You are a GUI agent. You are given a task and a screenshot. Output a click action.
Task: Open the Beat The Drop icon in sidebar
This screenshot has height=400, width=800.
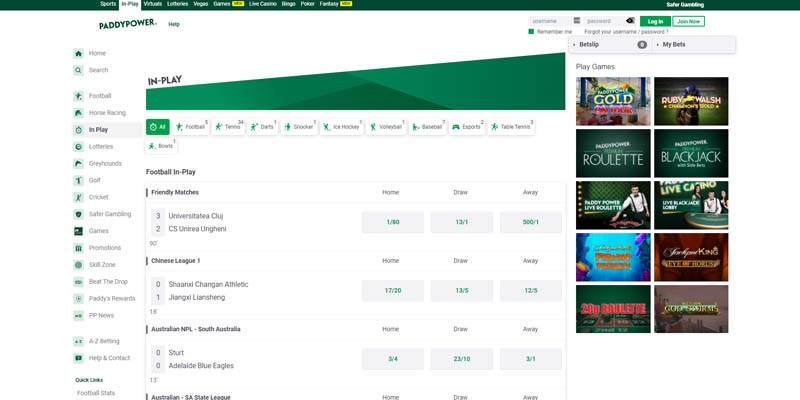78,281
